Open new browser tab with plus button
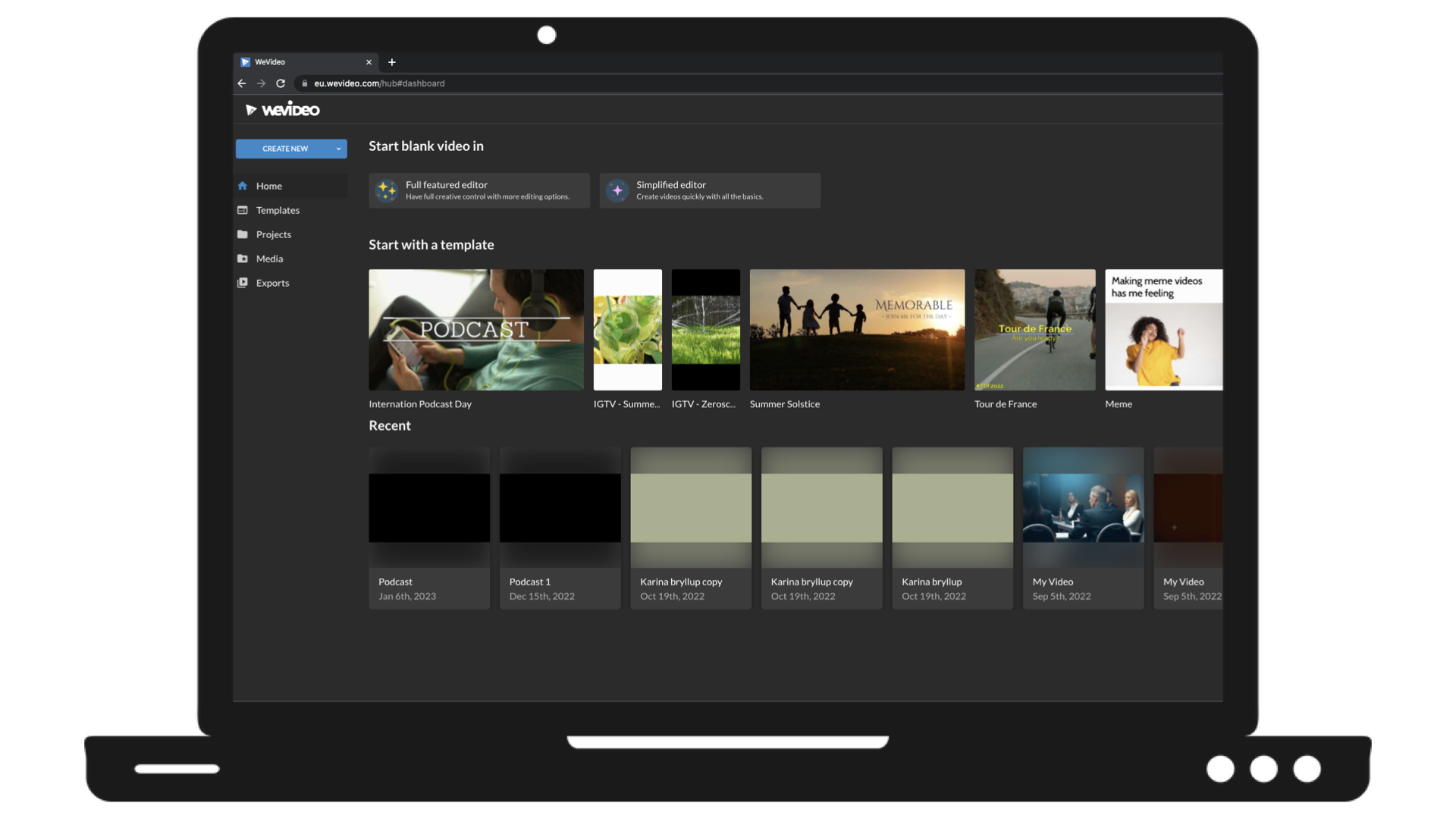 click(x=392, y=61)
